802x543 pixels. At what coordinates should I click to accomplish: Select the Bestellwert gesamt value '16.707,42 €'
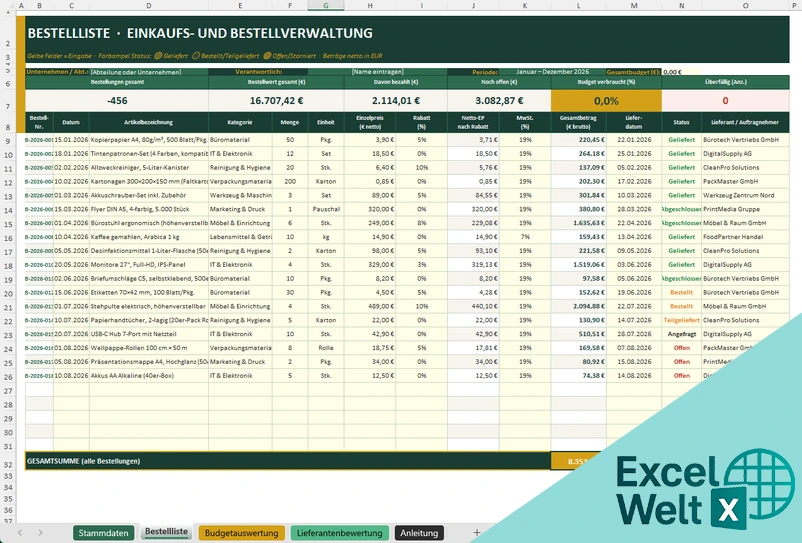(276, 101)
